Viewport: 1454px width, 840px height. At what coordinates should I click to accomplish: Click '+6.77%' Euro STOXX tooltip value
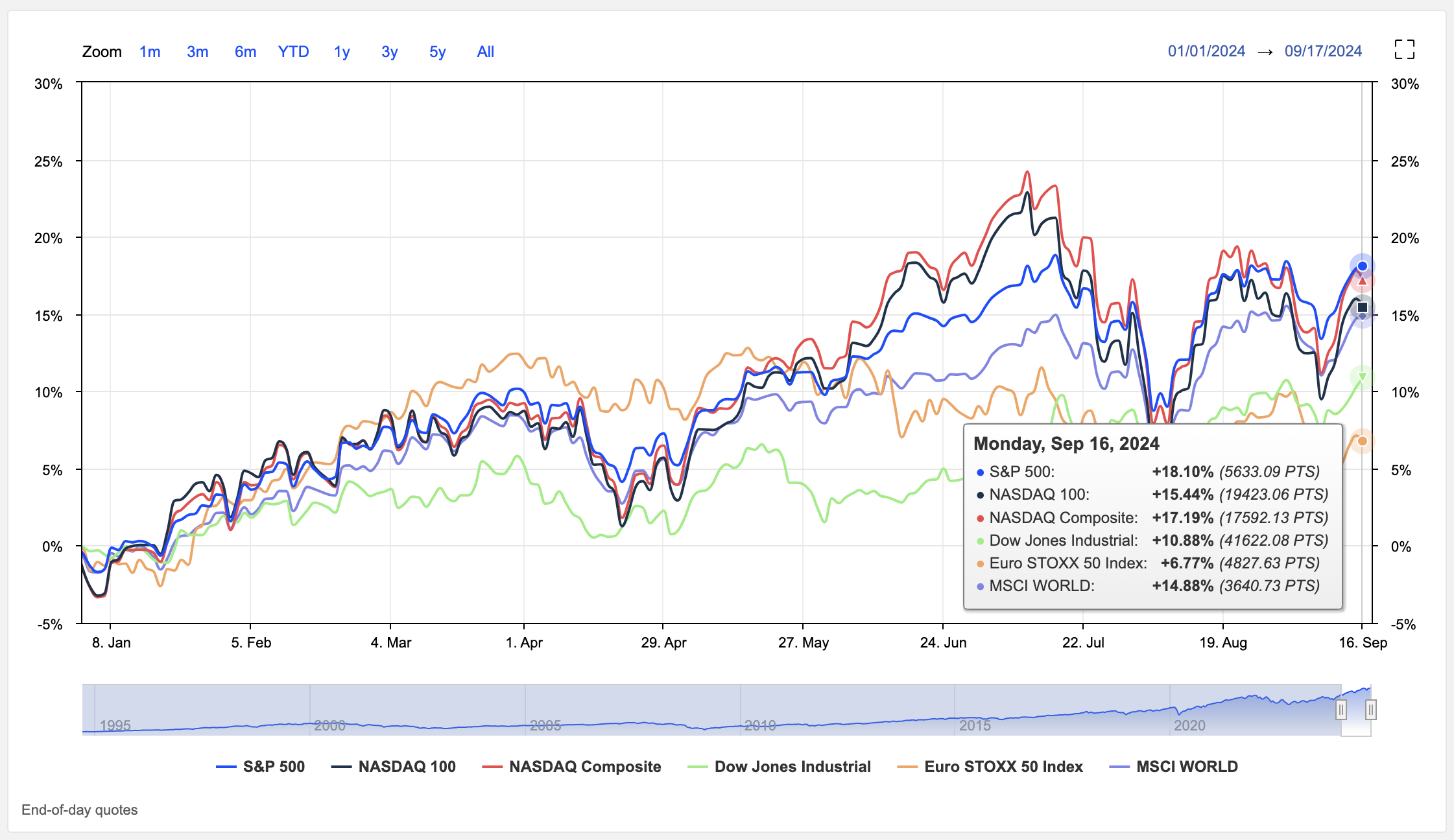1187,563
